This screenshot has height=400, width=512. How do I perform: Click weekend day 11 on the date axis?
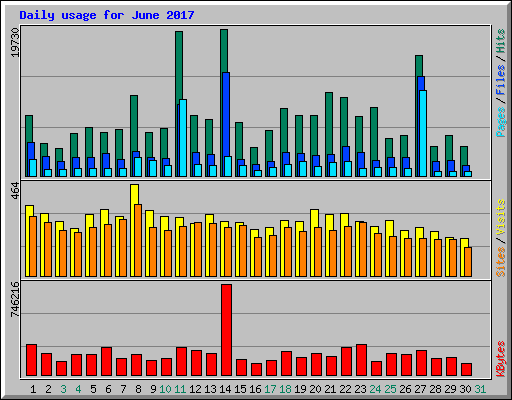click(180, 389)
